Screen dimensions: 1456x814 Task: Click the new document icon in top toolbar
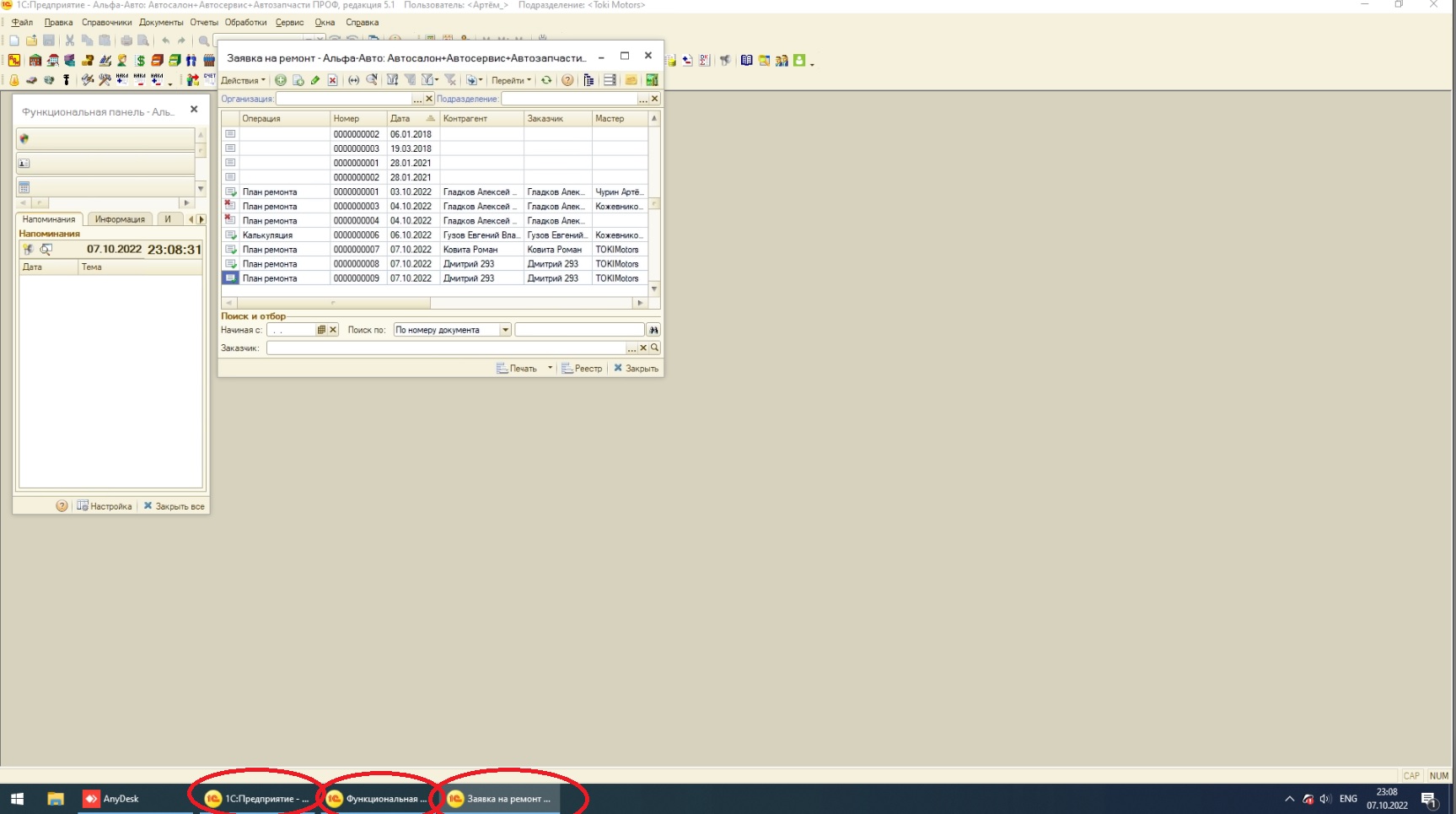[x=14, y=40]
